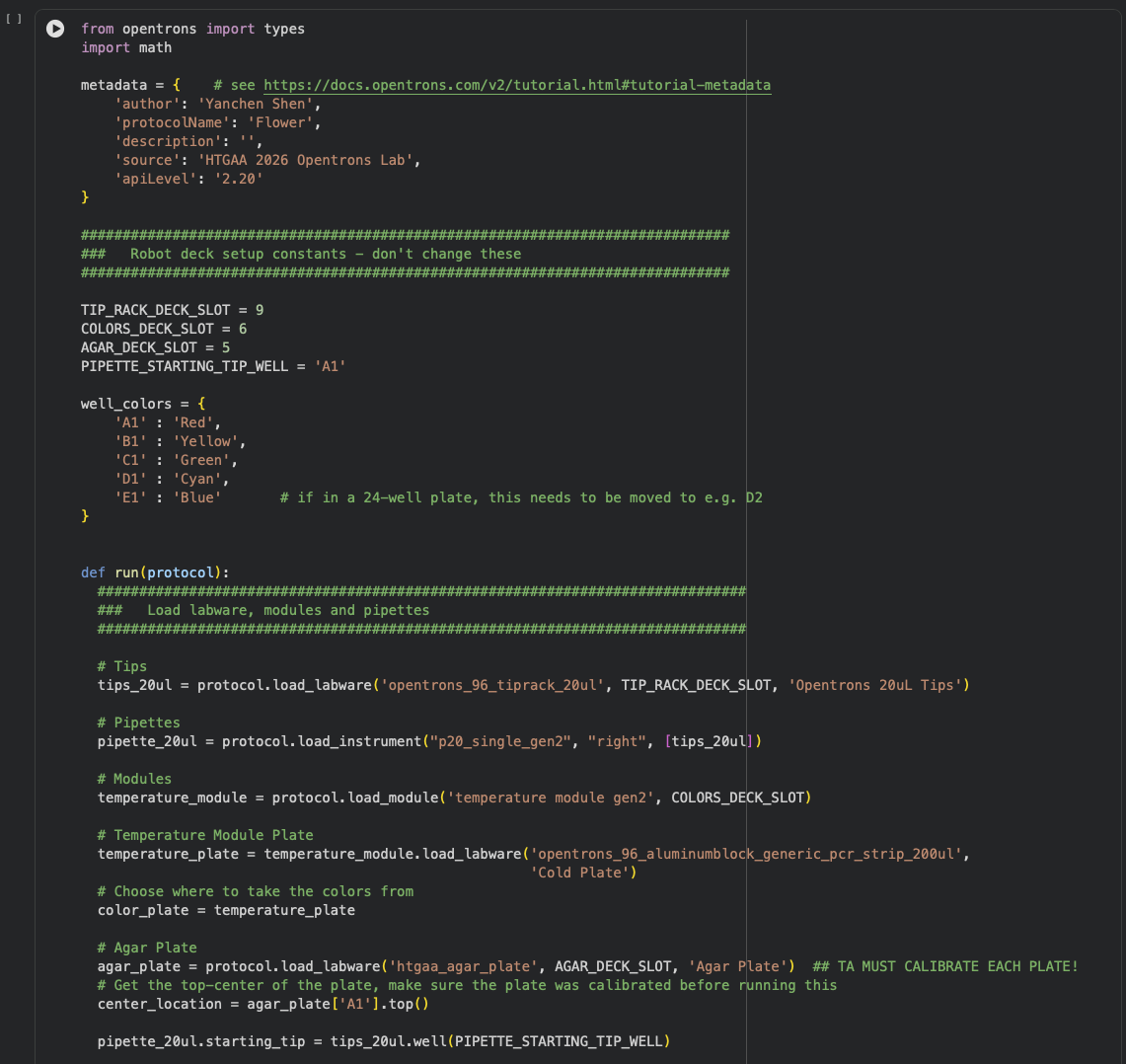Screen dimensions: 1126x1064
Task: Open the Opentrons tutorial-metadata docs link
Action: (517, 85)
